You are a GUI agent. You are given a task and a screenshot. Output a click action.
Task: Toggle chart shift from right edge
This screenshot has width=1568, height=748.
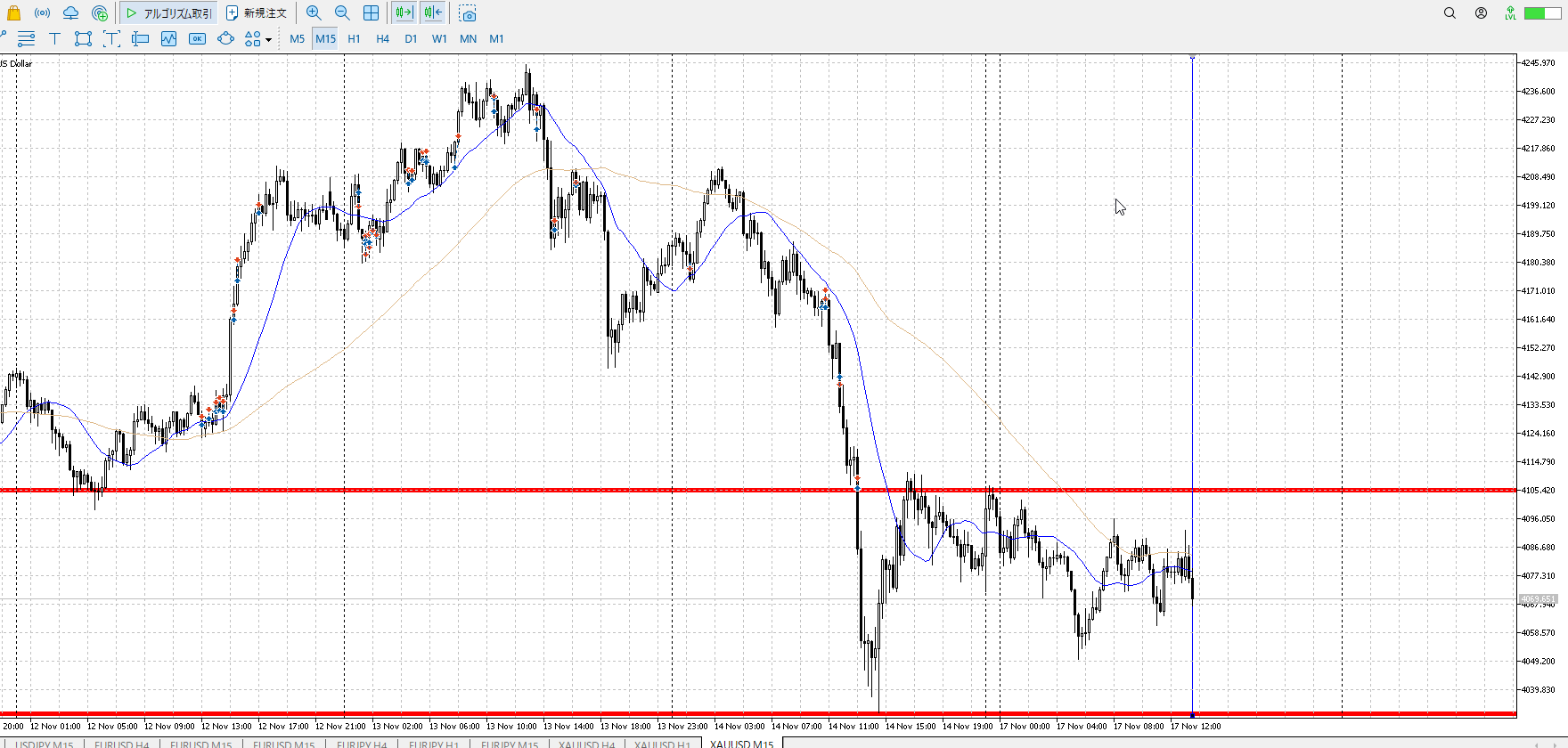[x=433, y=13]
